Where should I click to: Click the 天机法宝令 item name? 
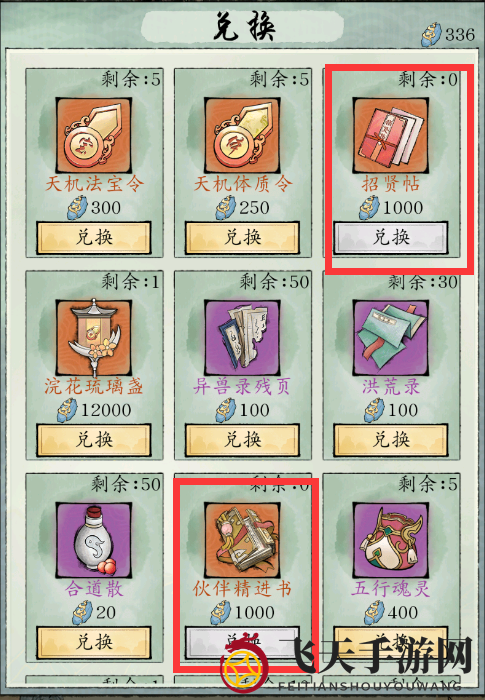tap(94, 183)
